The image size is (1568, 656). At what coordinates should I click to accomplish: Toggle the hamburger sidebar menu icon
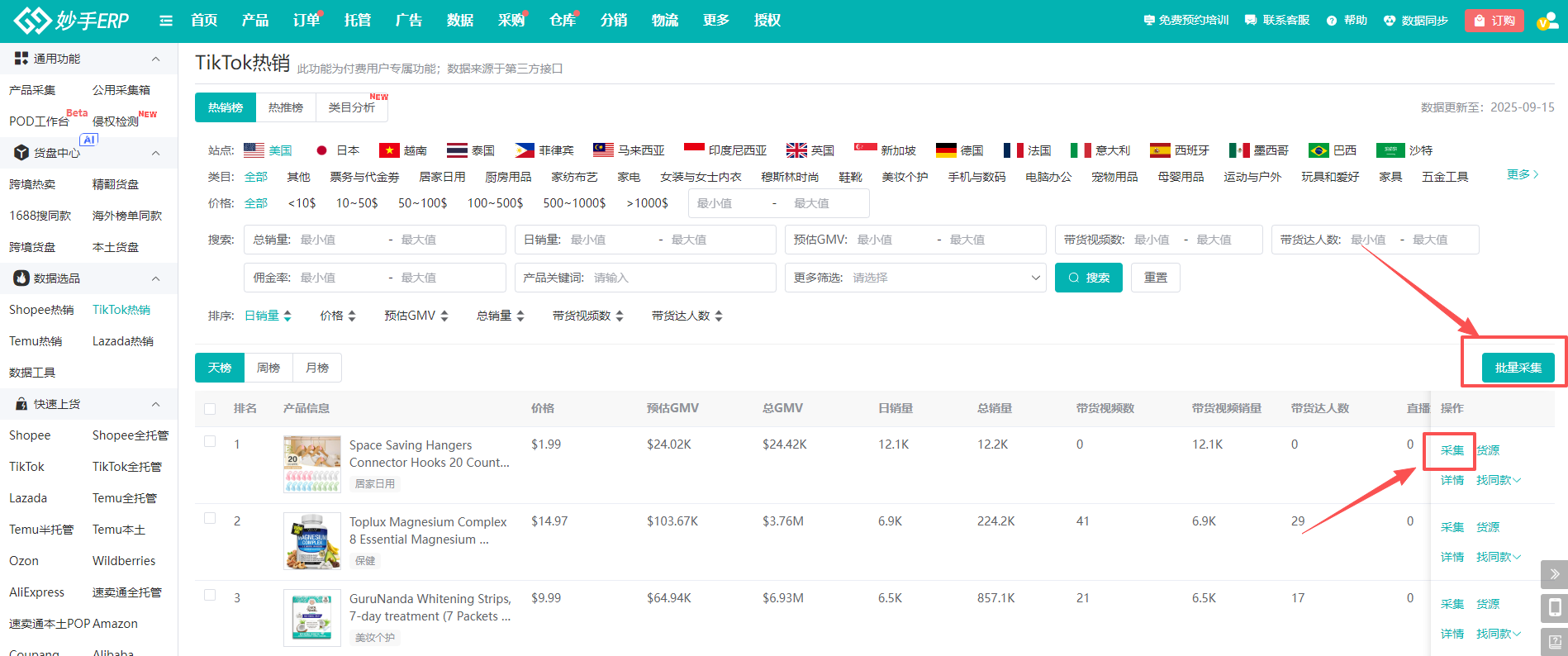point(166,21)
